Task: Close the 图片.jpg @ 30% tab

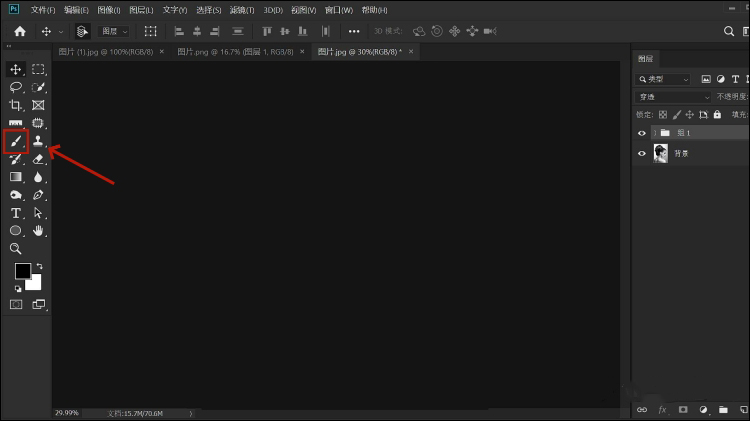Action: tap(411, 52)
